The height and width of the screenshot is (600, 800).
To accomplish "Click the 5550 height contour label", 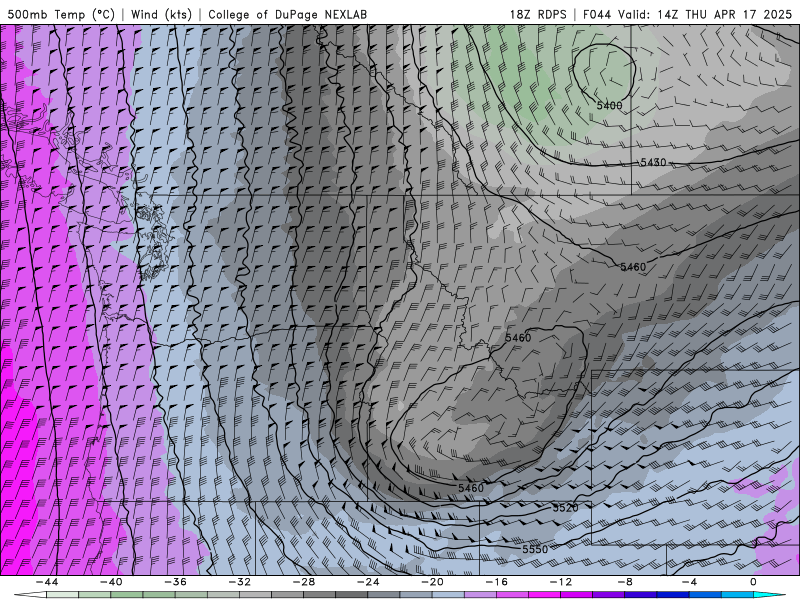I will click(x=535, y=549).
